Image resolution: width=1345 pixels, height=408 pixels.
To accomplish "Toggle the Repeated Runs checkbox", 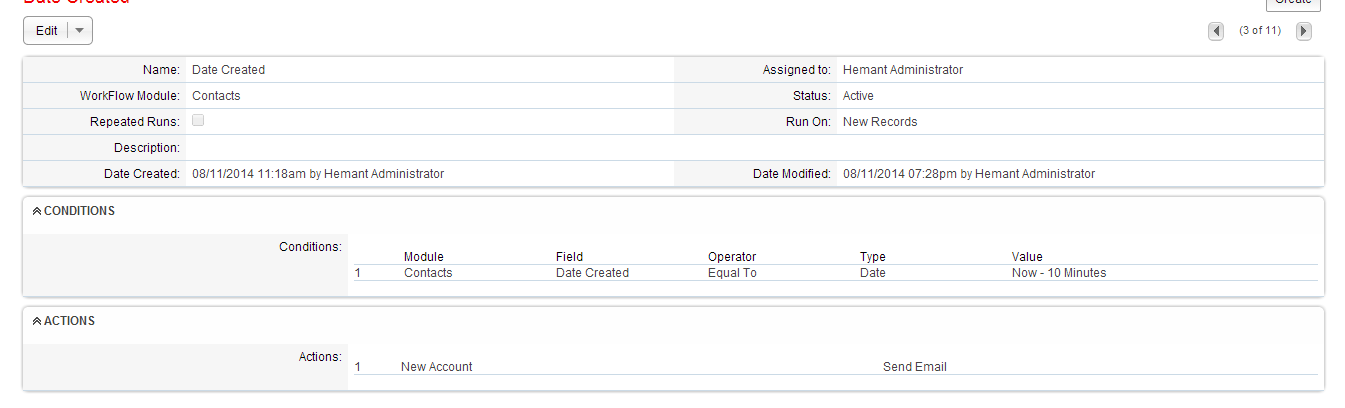I will [198, 121].
